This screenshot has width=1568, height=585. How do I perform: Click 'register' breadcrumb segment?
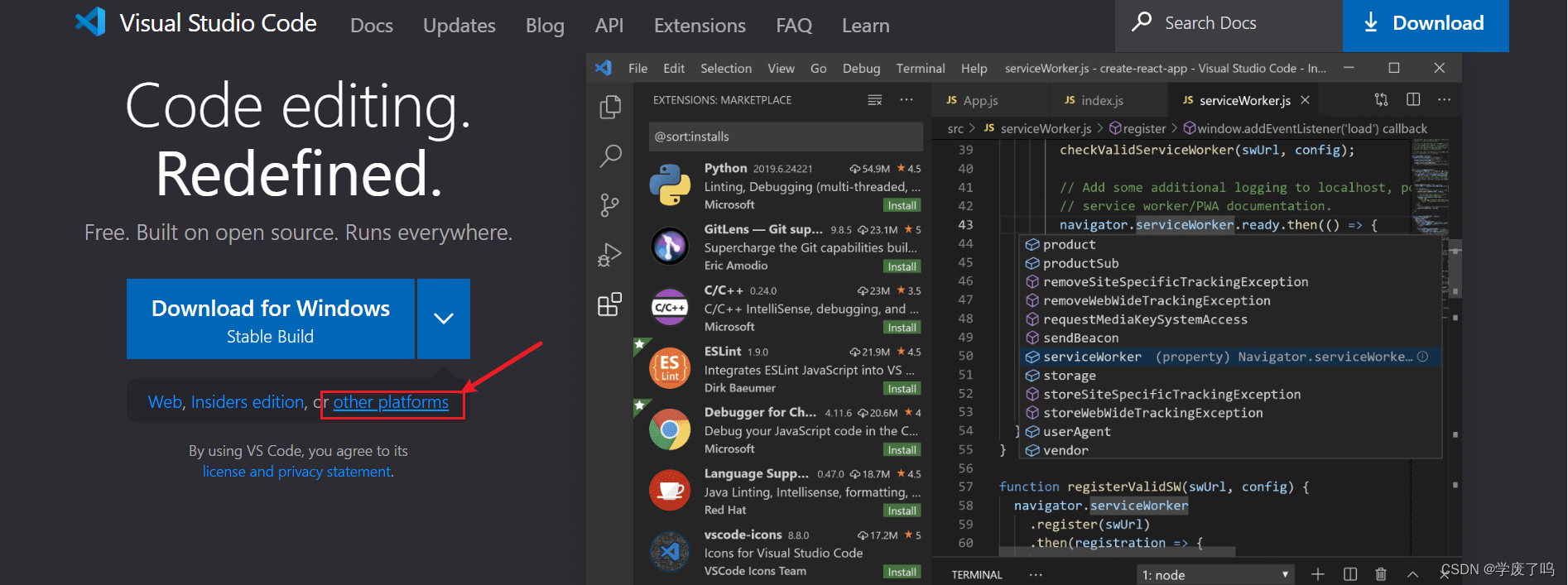1145,128
